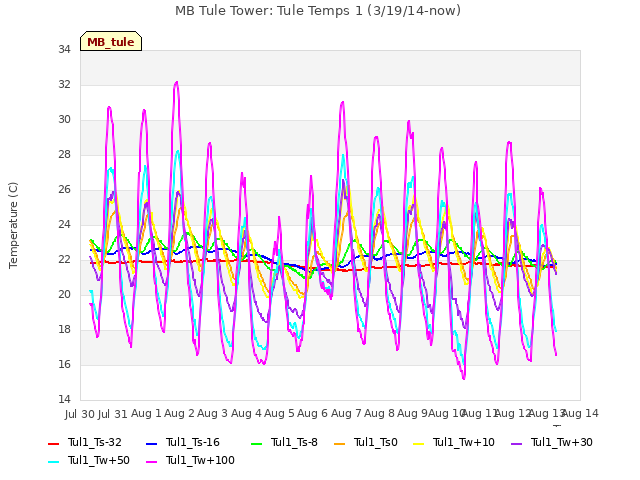Image resolution: width=640 pixels, height=480 pixels.
Task: Select legend text Tul1_Ts0
Action: tap(376, 442)
